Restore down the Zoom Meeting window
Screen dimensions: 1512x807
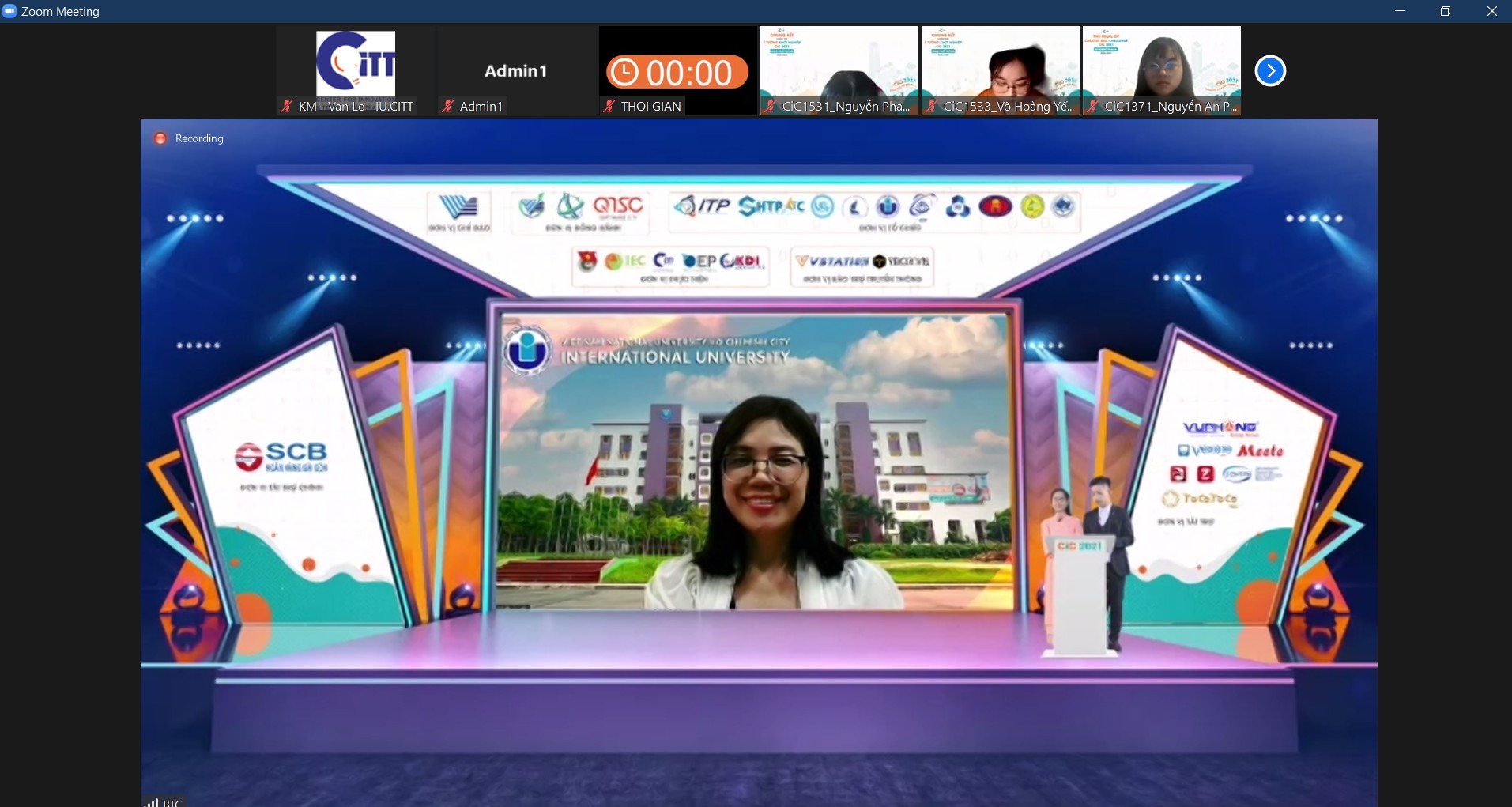[x=1446, y=11]
